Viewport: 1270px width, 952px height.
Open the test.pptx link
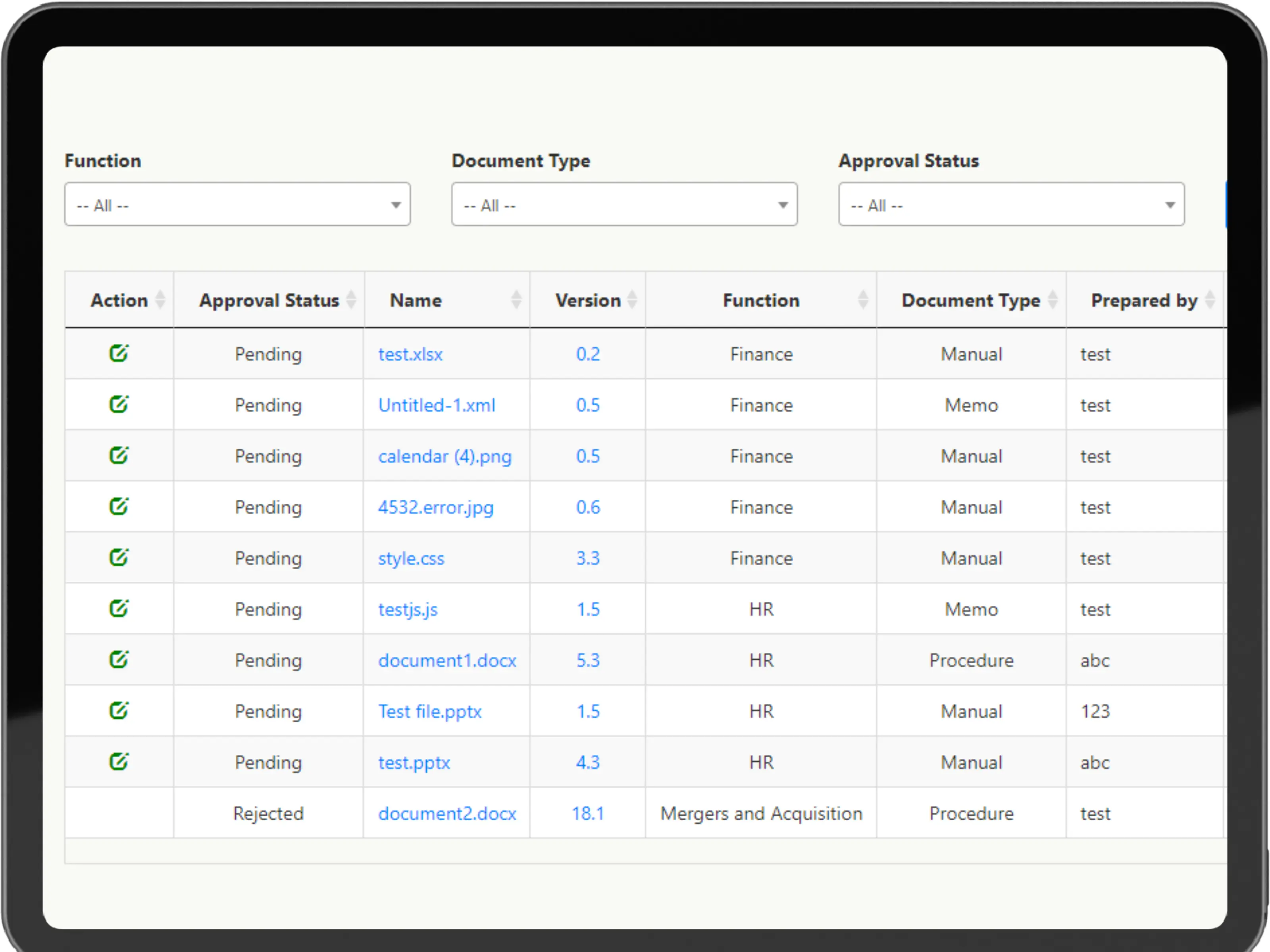[x=414, y=763]
